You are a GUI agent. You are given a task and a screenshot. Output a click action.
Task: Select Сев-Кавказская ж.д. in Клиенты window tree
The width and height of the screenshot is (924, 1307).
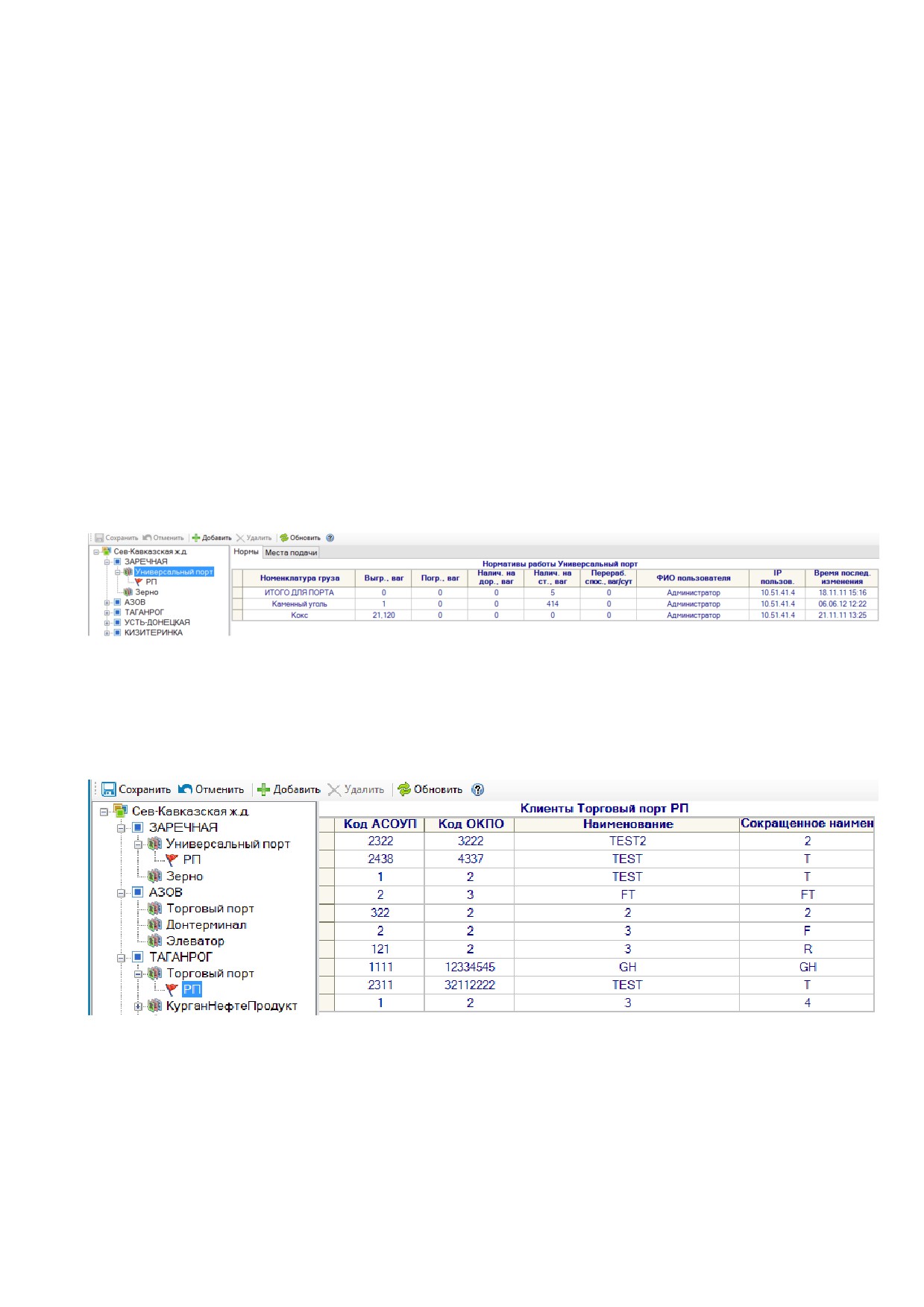(190, 812)
